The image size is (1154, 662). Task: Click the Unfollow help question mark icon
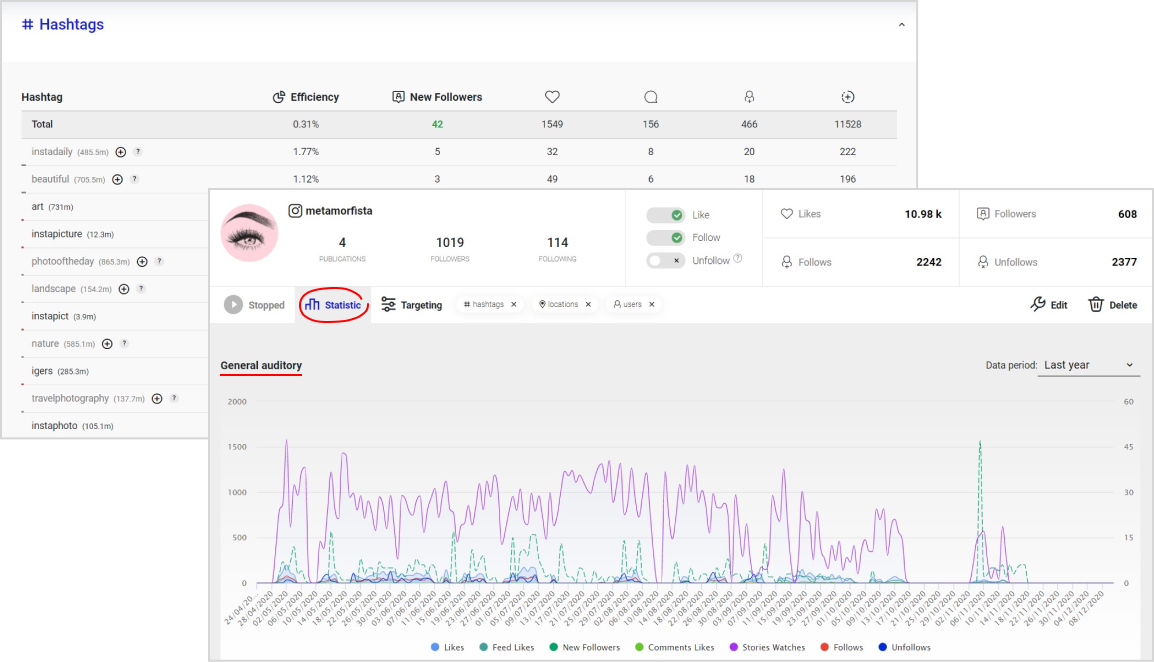pos(738,259)
